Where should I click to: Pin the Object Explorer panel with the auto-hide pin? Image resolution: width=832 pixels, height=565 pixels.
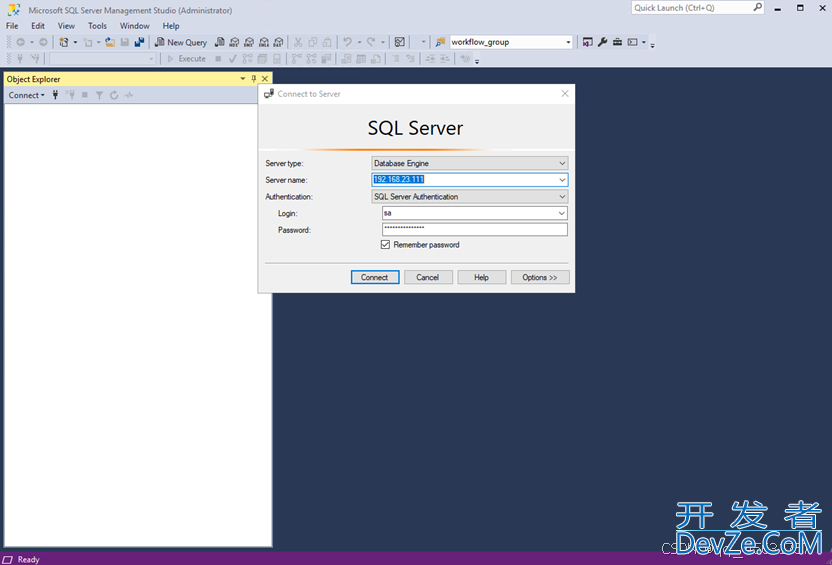[x=254, y=79]
